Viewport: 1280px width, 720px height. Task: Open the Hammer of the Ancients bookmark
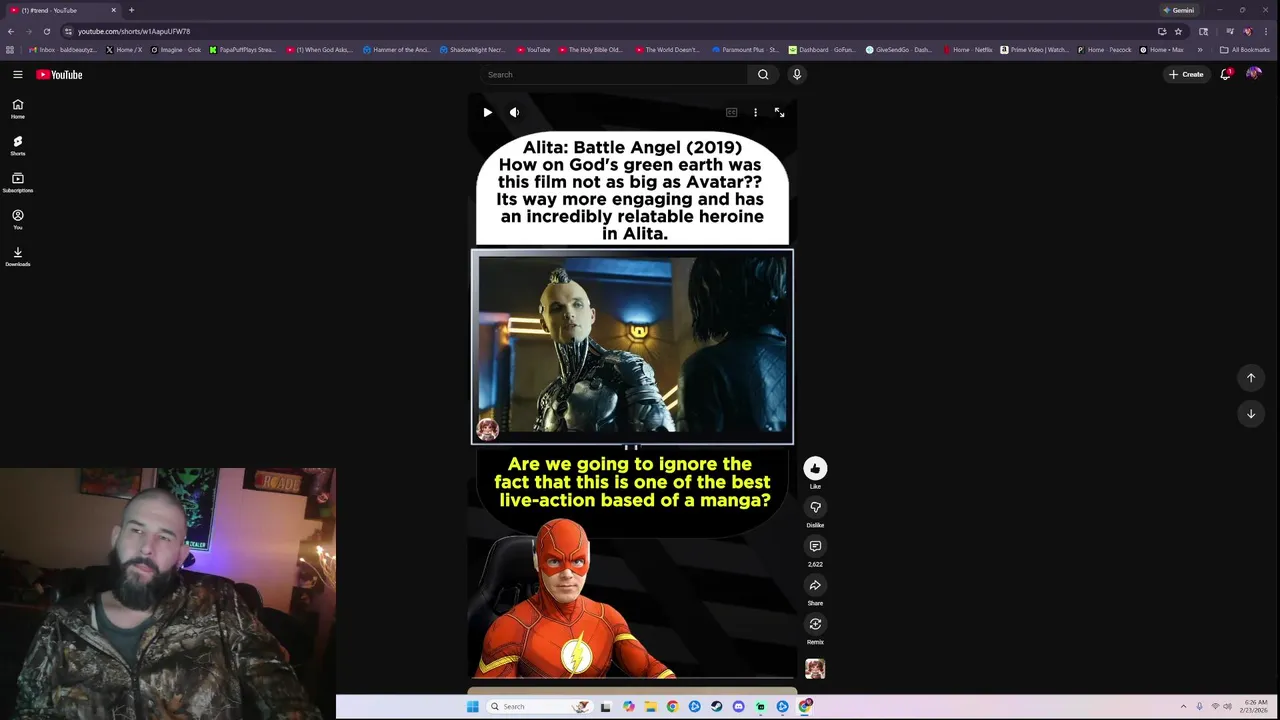pos(396,50)
